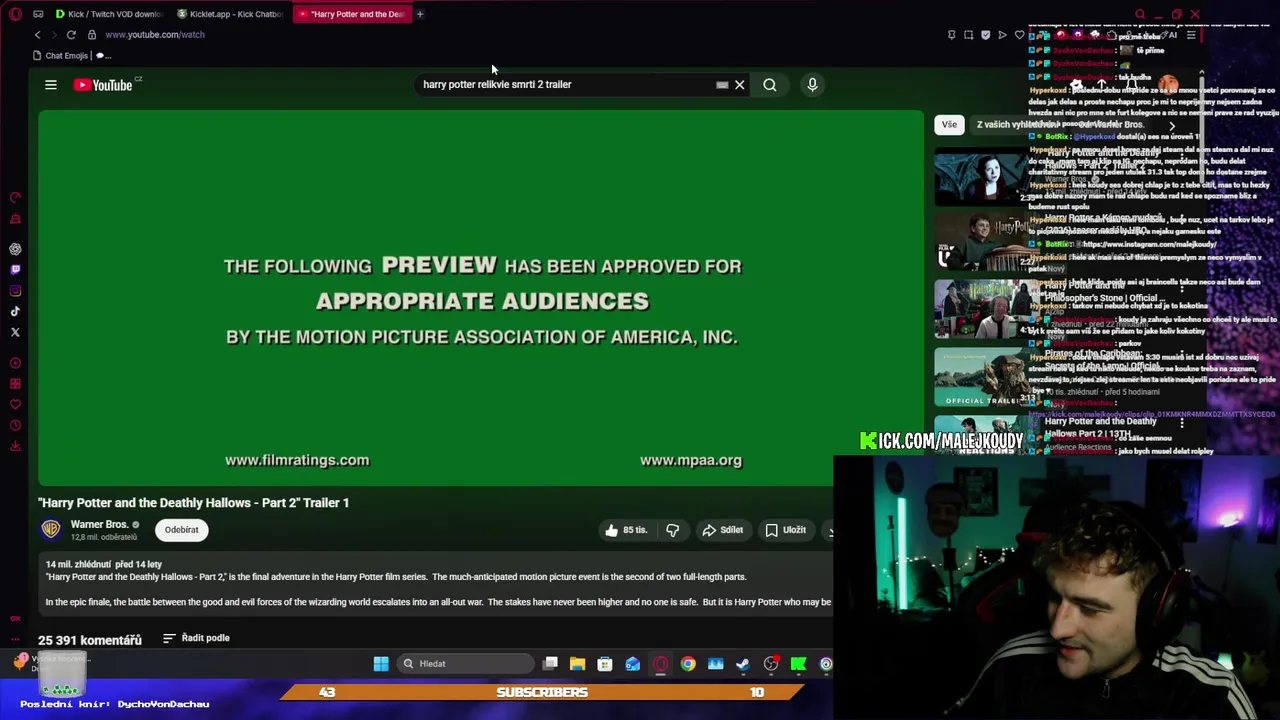Open Task View on the taskbar
This screenshot has width=1280, height=720.
pos(550,664)
